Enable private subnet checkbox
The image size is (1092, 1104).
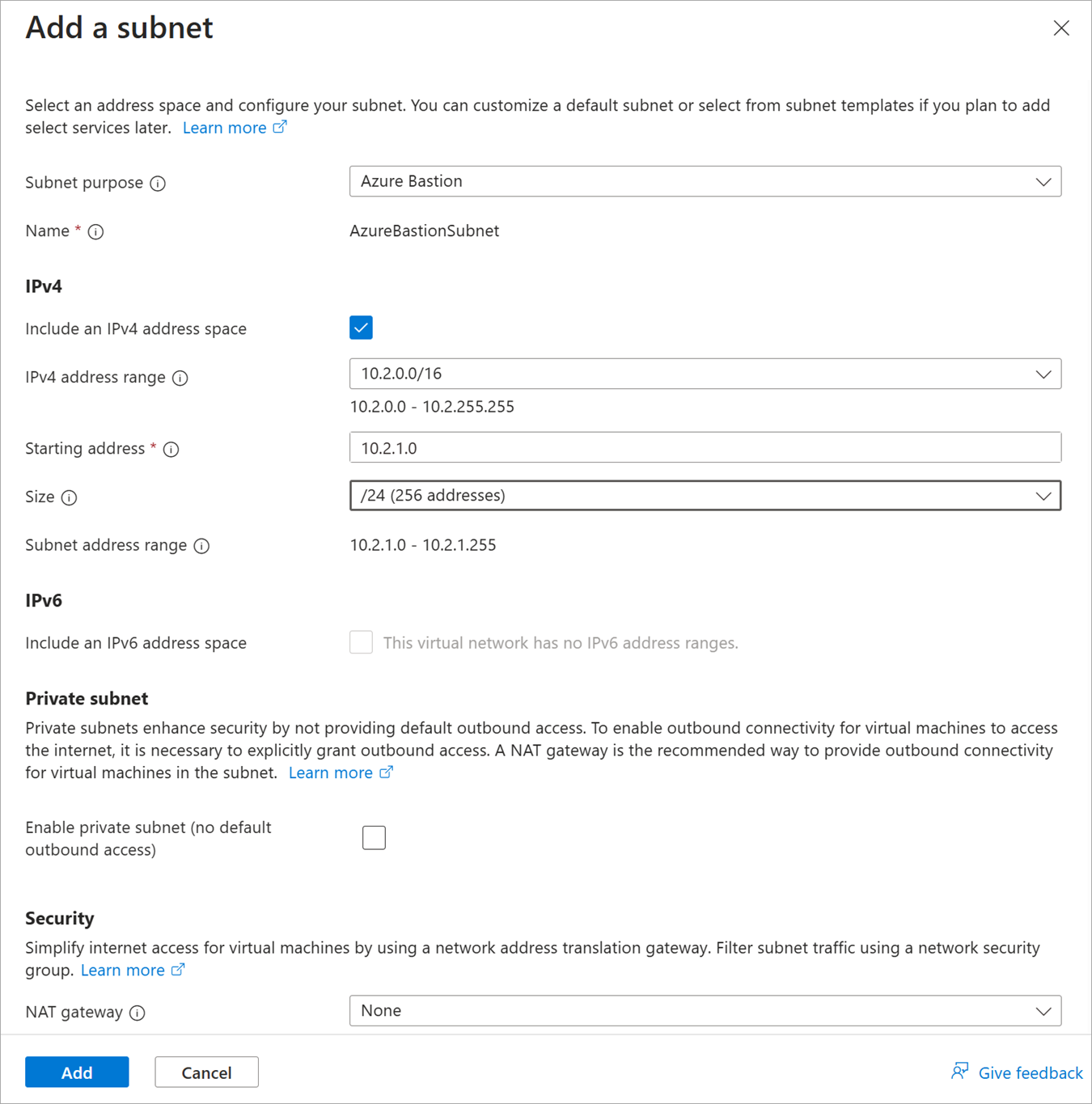pos(374,838)
